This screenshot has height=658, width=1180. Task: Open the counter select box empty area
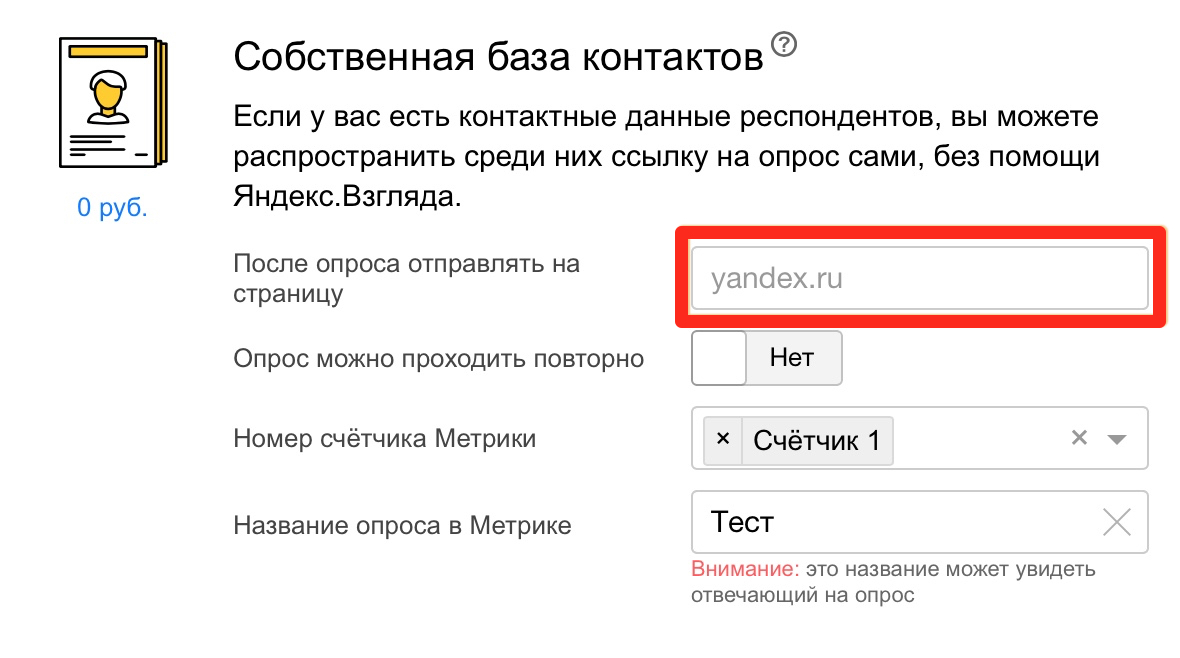[980, 439]
